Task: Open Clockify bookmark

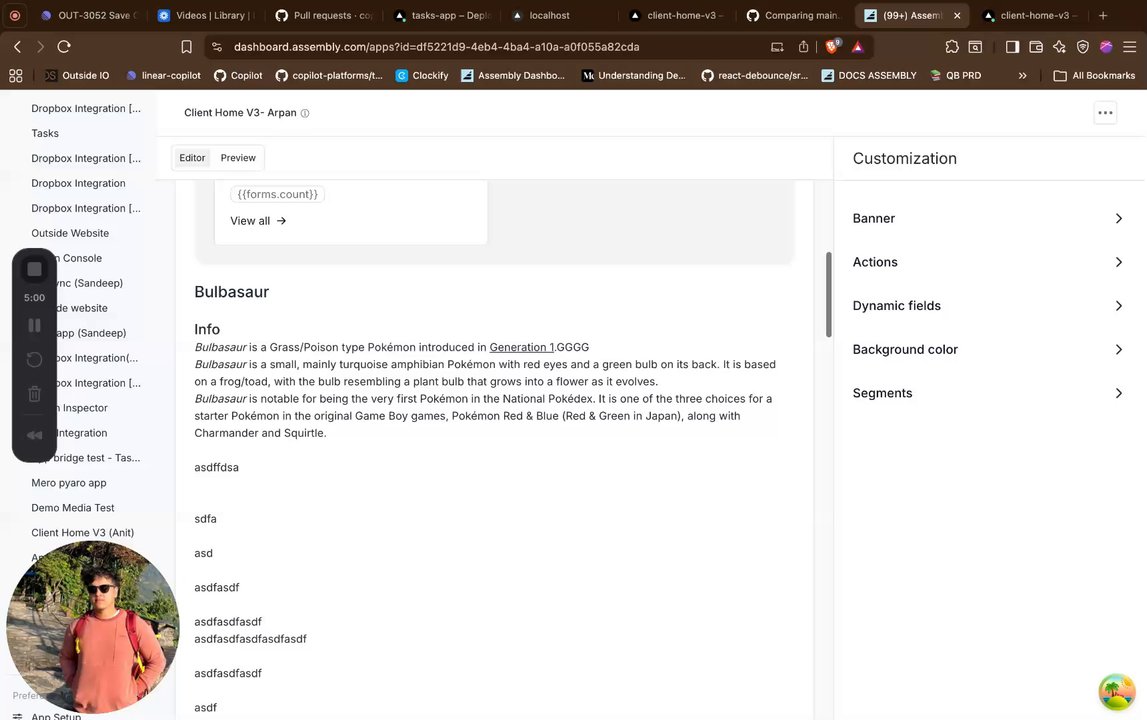Action: (422, 75)
